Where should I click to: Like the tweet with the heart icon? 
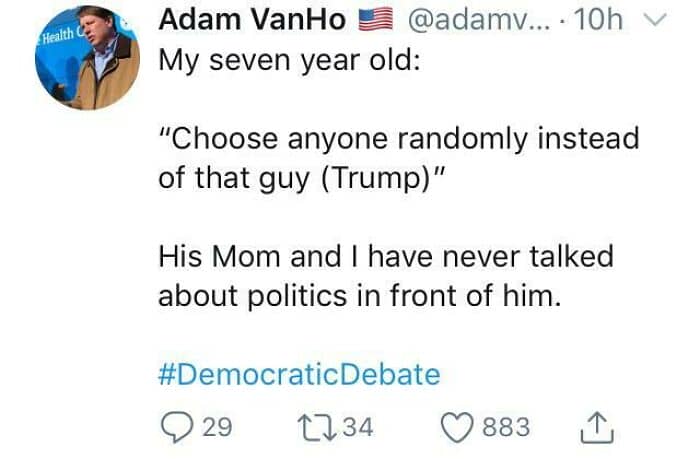(457, 427)
